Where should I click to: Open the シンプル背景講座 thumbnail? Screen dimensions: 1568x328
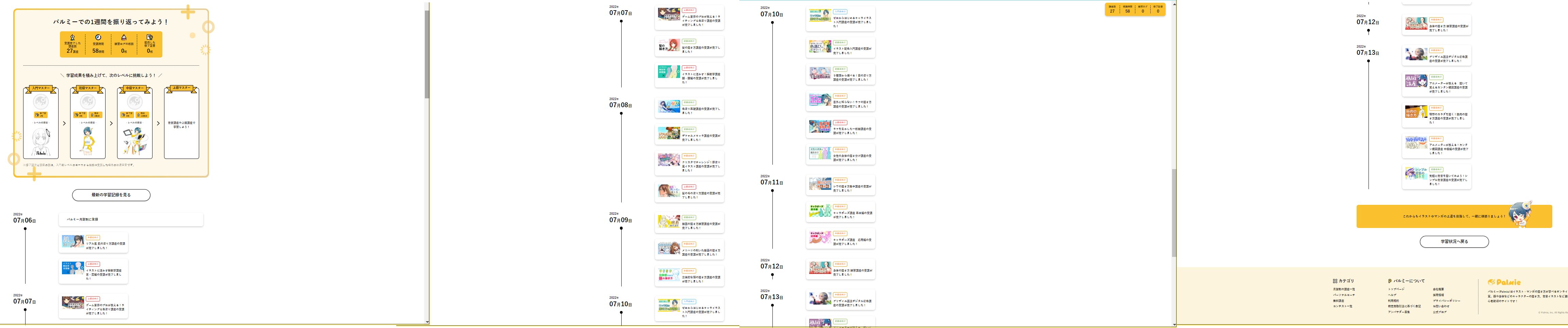click(1416, 174)
